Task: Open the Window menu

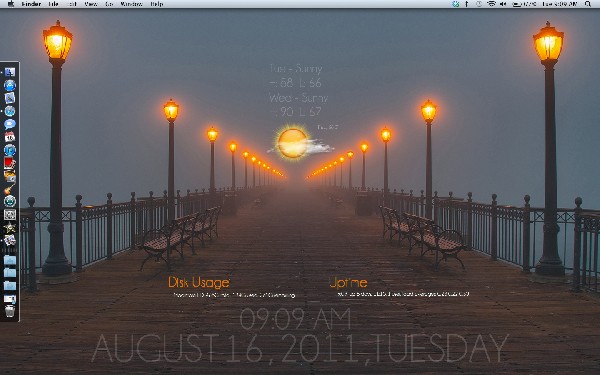Action: click(x=131, y=4)
